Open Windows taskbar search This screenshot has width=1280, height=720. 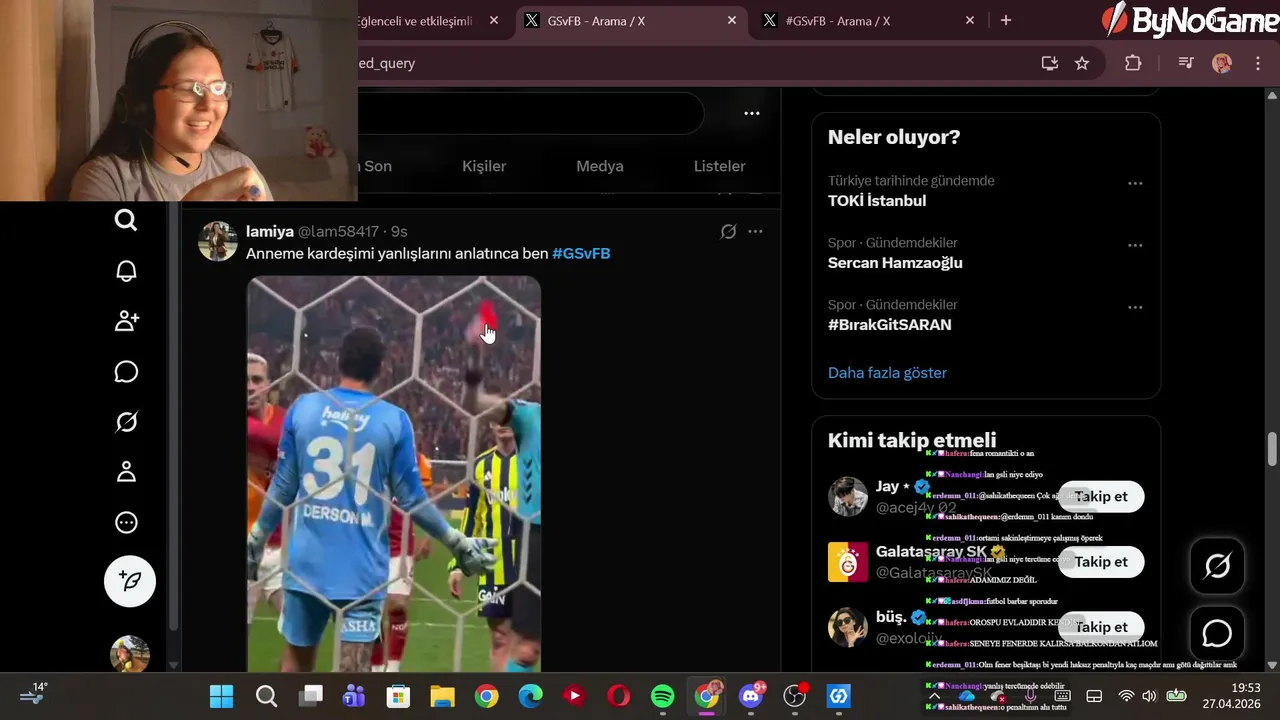tap(266, 696)
